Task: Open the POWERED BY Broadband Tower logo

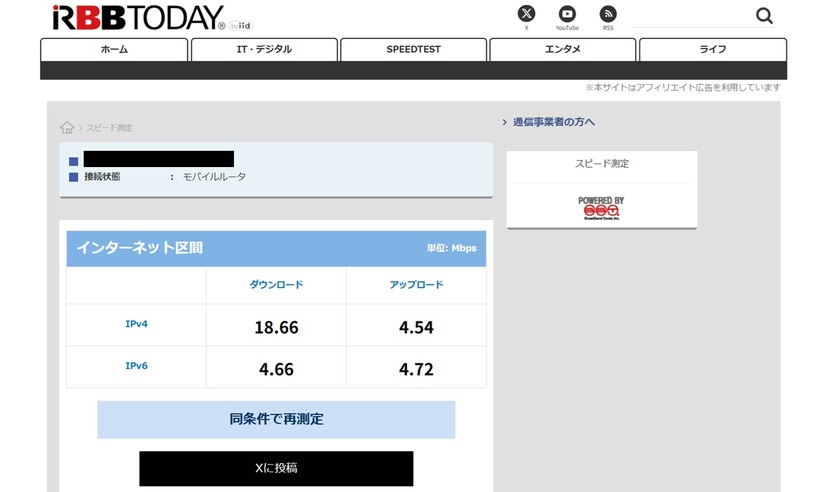Action: click(x=601, y=208)
